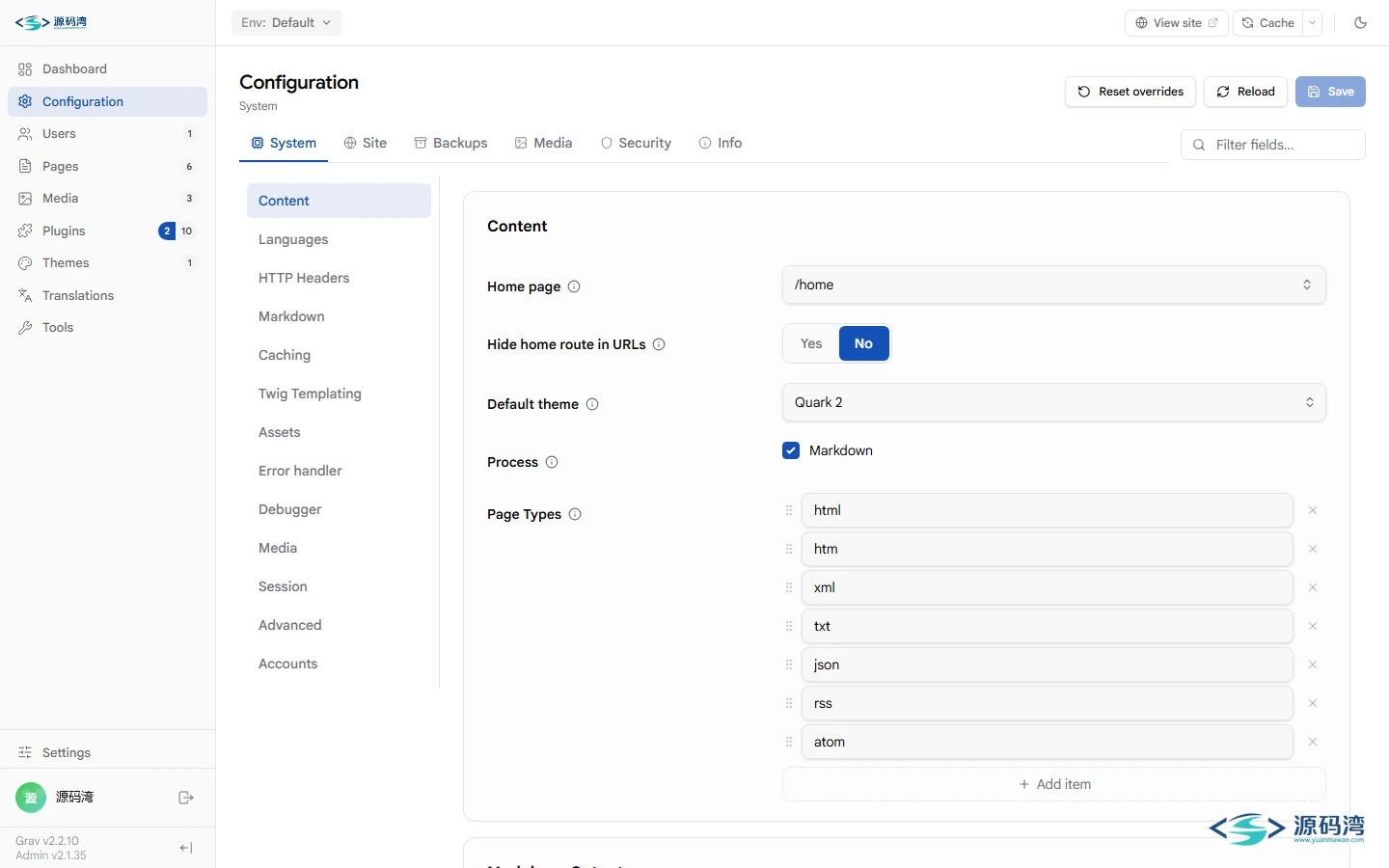This screenshot has width=1389, height=868.
Task: Go to Plugins in the sidebar
Action: (107, 231)
